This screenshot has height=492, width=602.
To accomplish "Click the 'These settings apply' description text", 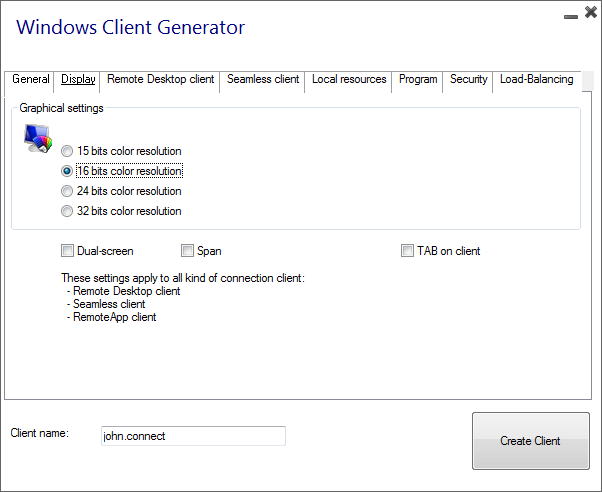I will [x=183, y=278].
